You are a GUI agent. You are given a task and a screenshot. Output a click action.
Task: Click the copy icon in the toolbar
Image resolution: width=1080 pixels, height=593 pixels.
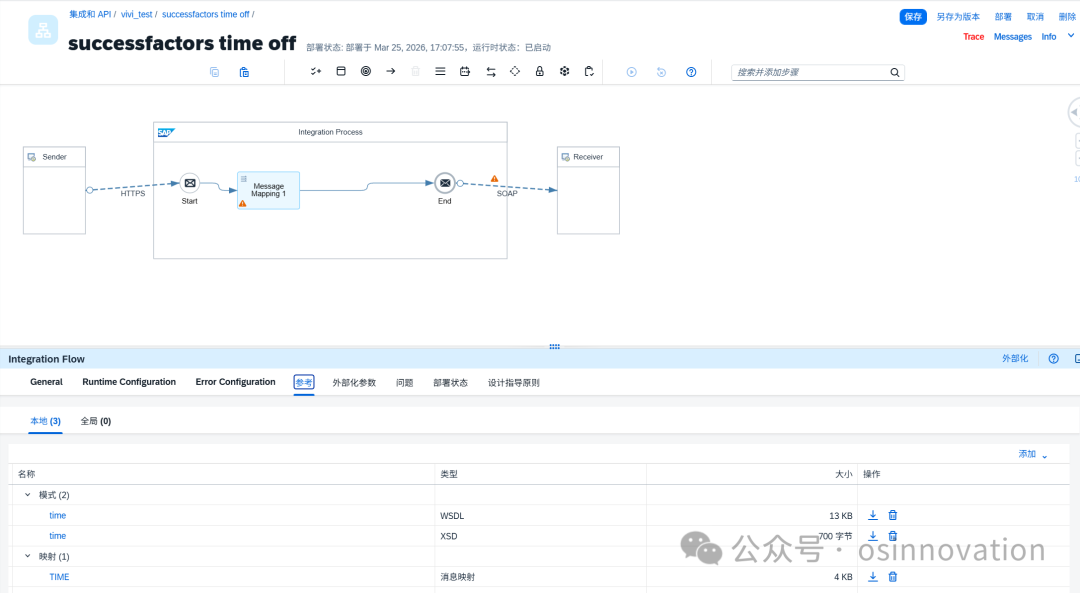(214, 72)
